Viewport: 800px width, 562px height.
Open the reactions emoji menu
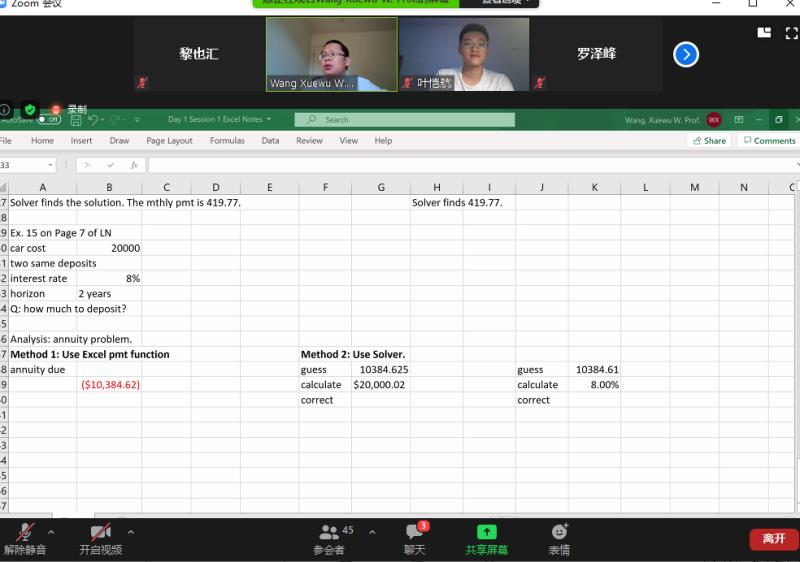[559, 537]
